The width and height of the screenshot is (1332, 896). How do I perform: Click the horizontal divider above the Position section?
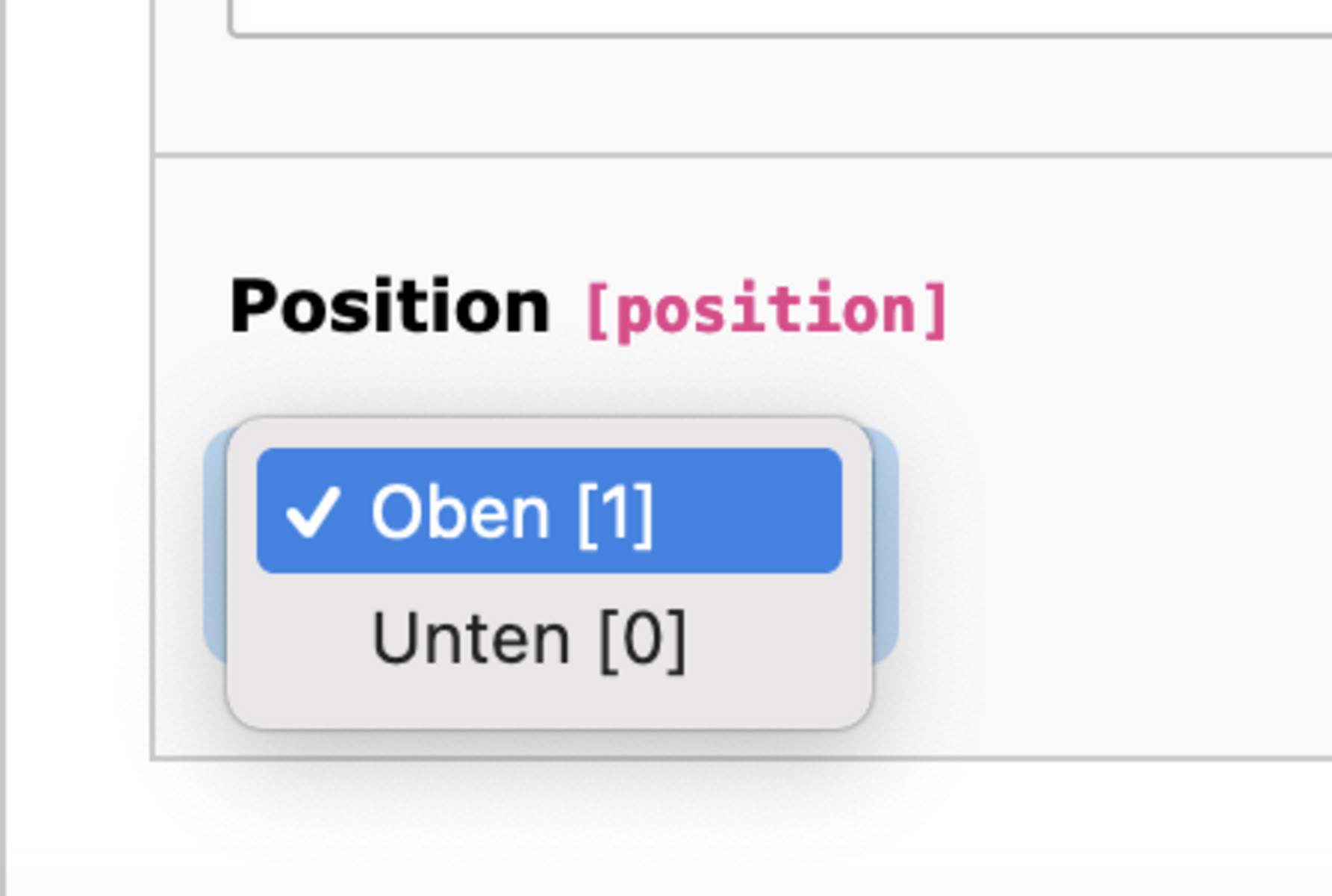tap(742, 155)
